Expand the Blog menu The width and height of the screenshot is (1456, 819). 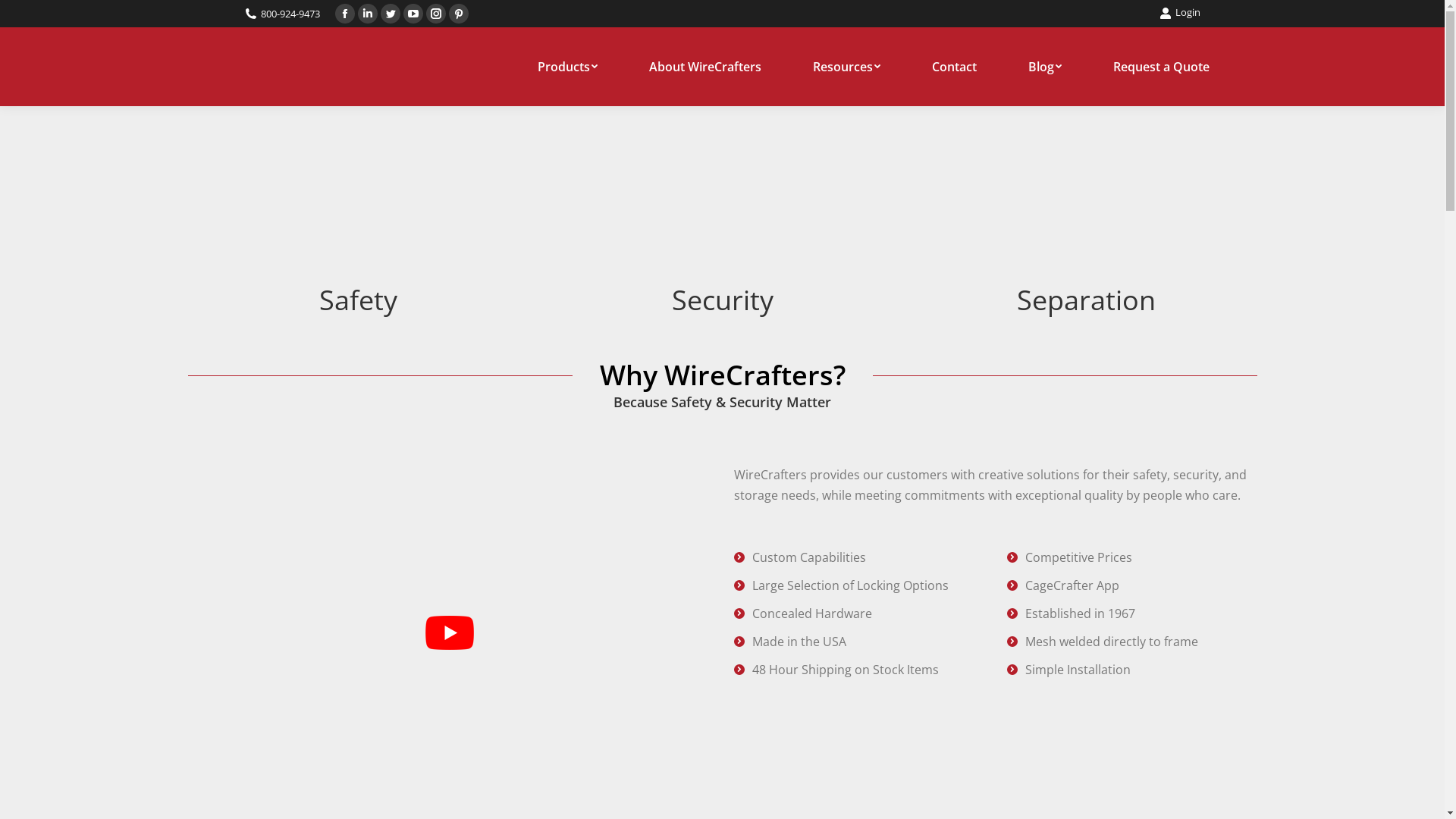click(x=1044, y=67)
